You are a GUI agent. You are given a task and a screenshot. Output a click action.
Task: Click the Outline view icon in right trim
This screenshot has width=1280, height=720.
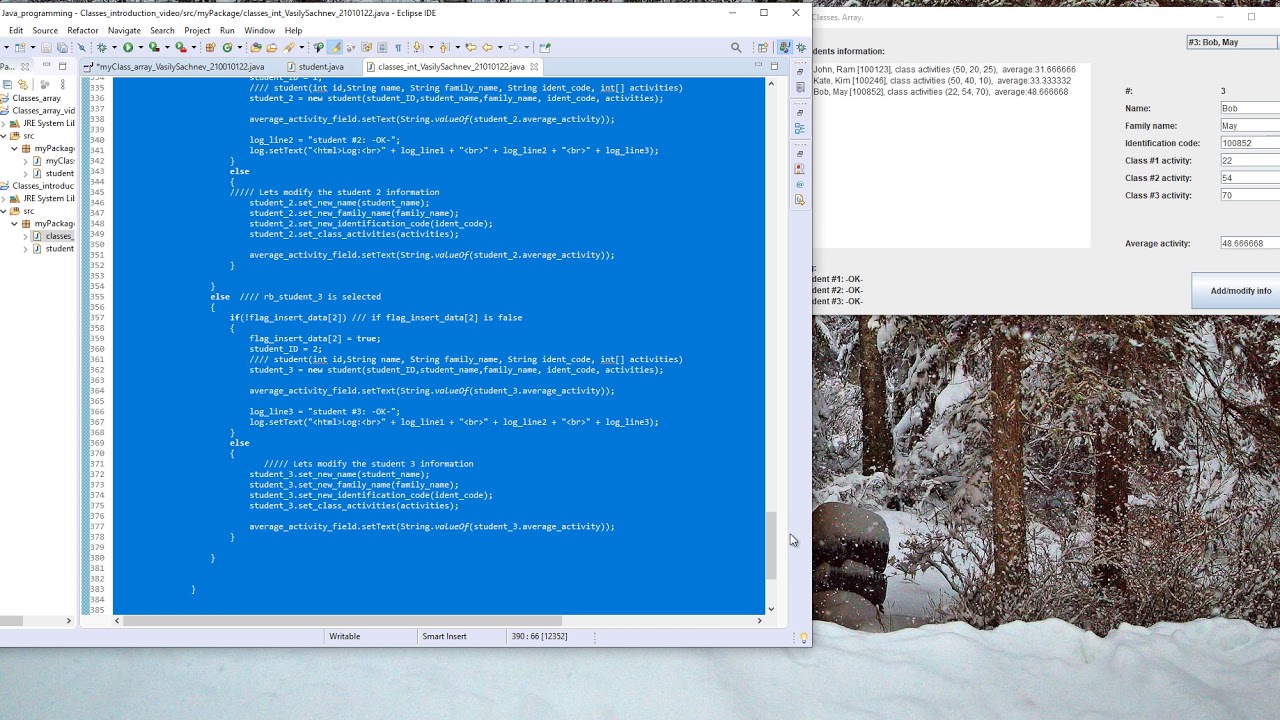pos(800,128)
